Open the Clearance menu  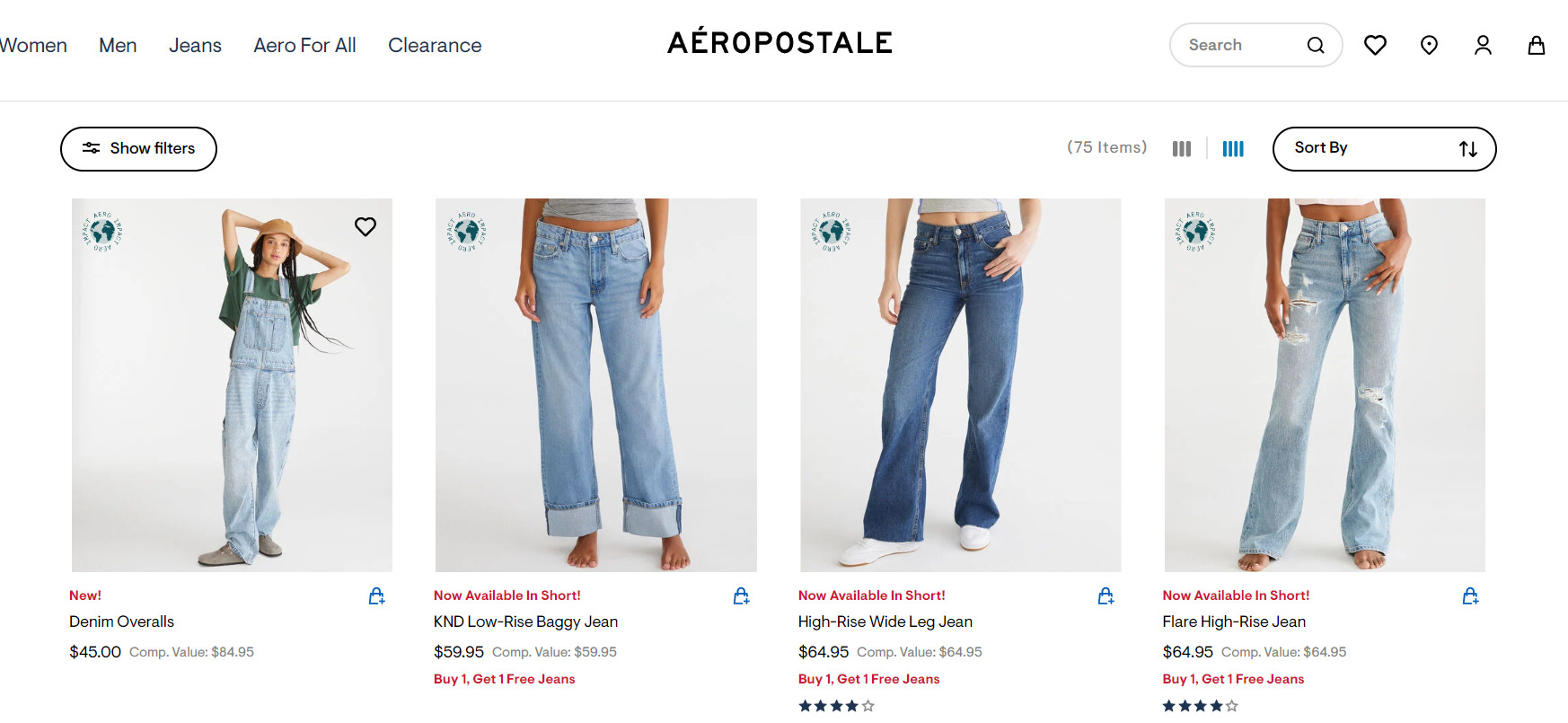point(435,45)
